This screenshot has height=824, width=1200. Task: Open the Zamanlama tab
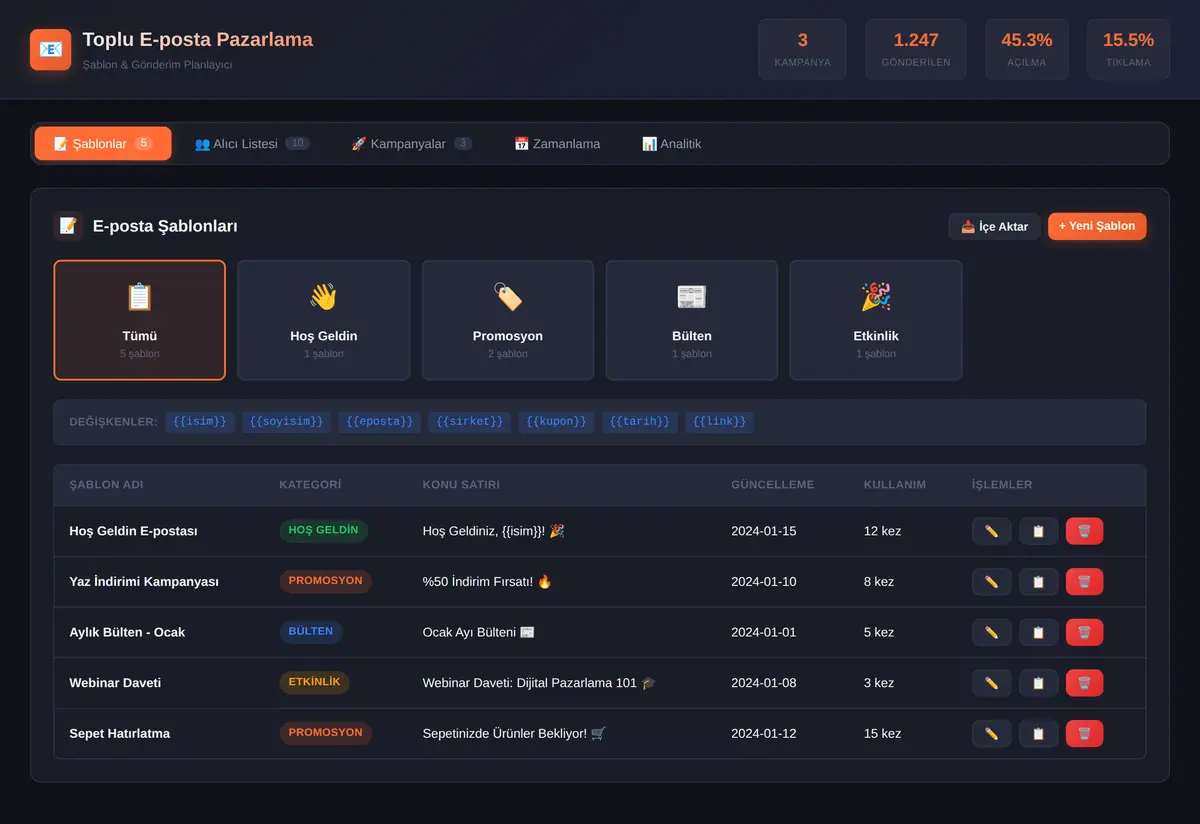click(x=557, y=144)
